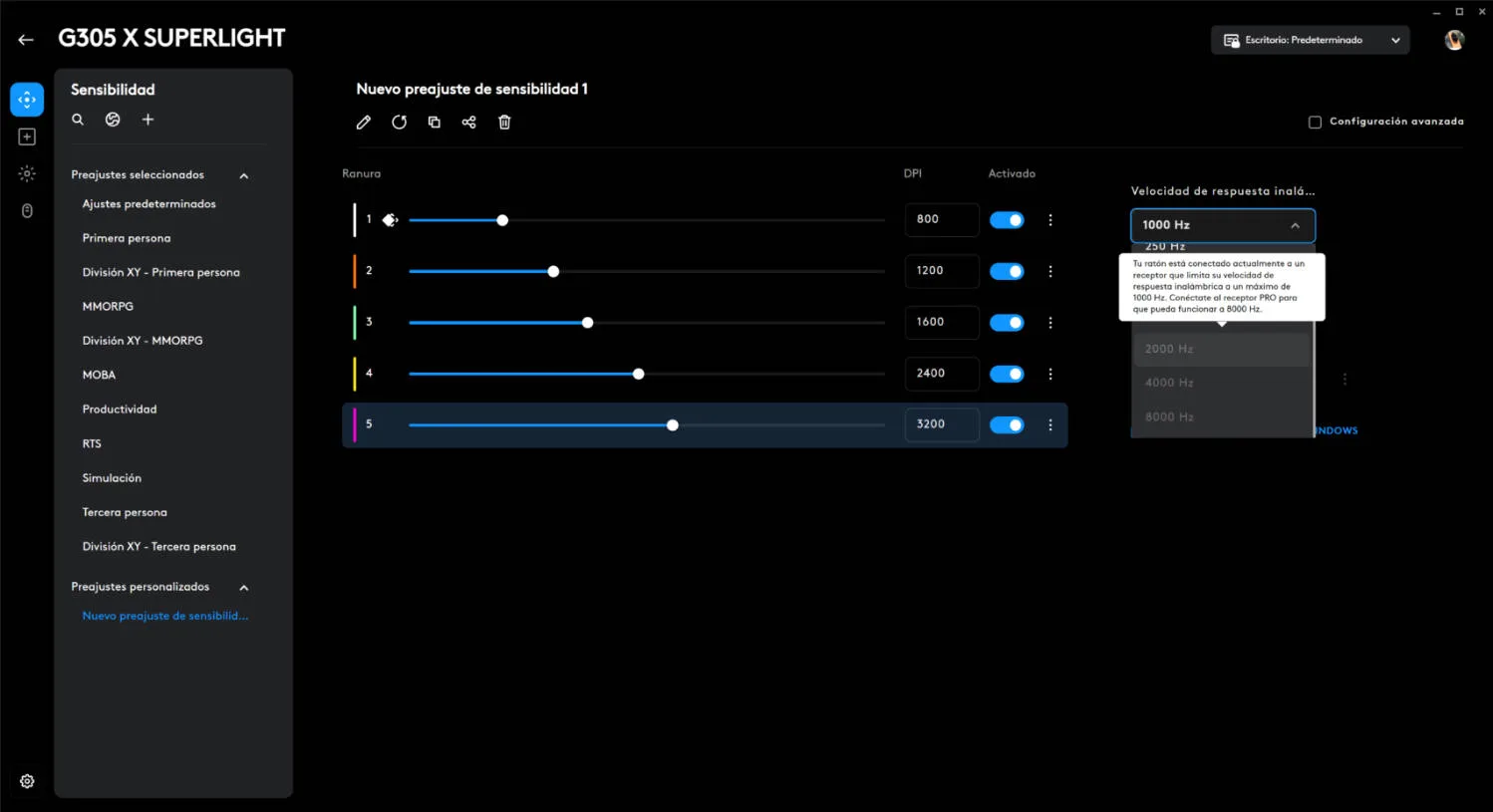Select the División XY - Primera persona preset
1493x812 pixels.
pyautogui.click(x=160, y=272)
